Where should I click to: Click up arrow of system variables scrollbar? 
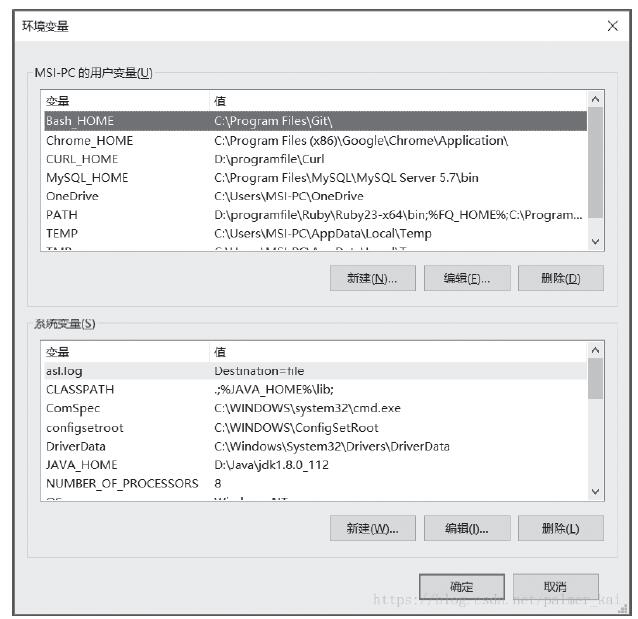pos(595,350)
